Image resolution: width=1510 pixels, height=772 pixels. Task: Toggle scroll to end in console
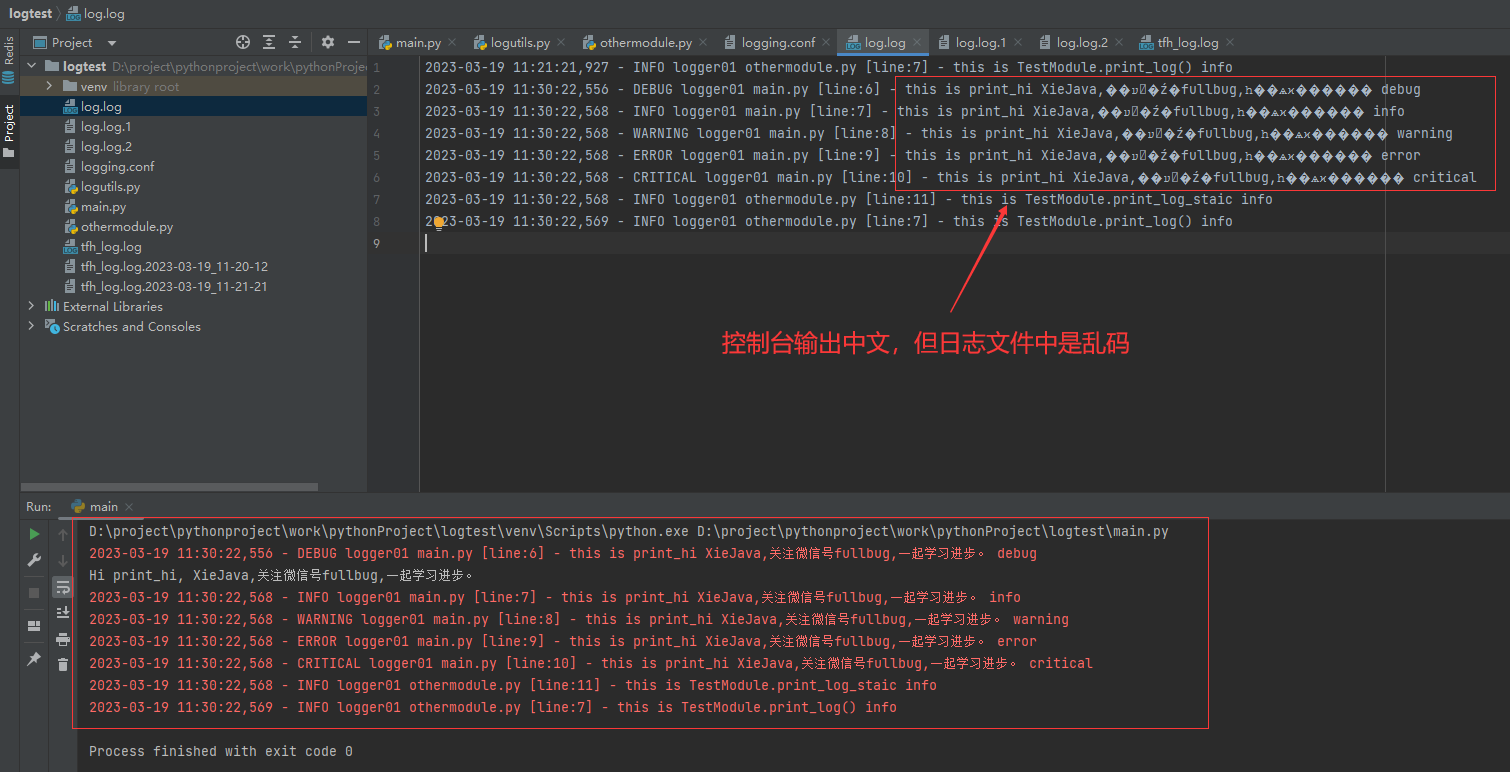click(63, 612)
